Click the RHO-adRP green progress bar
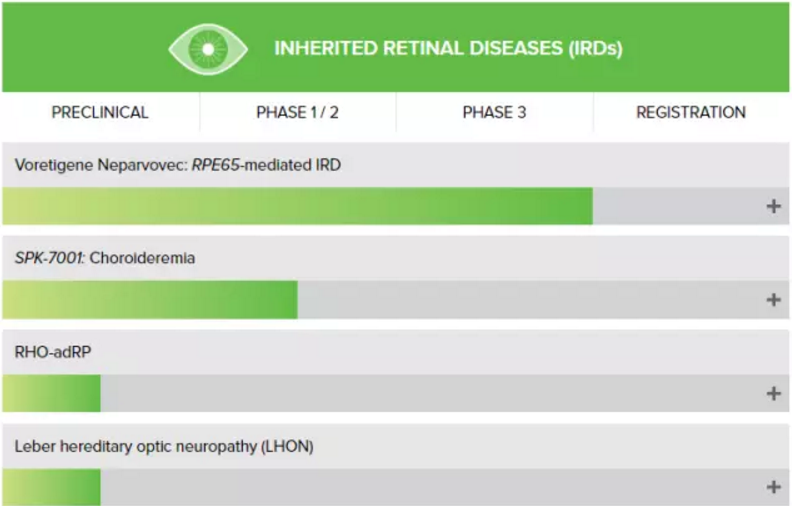Screen dimensions: 792x506 click(x=52, y=393)
